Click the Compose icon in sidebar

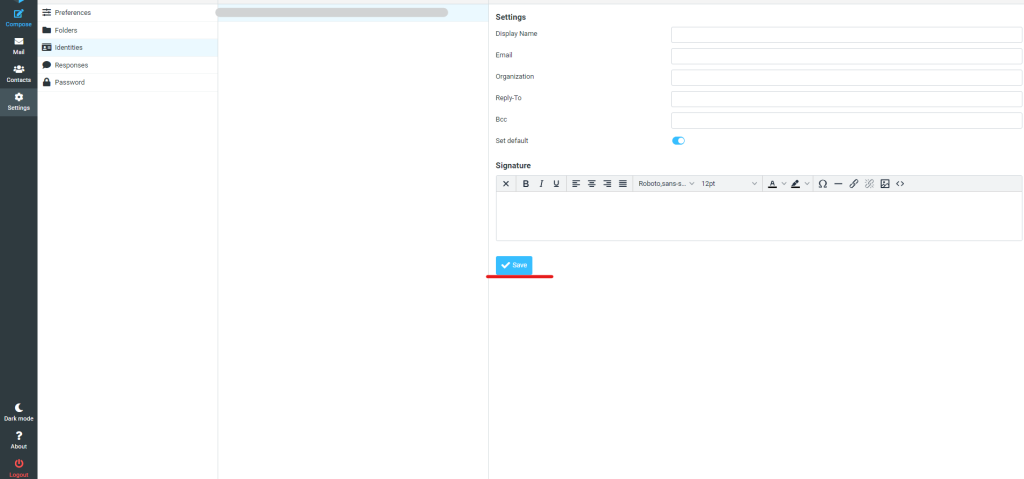coord(18,17)
